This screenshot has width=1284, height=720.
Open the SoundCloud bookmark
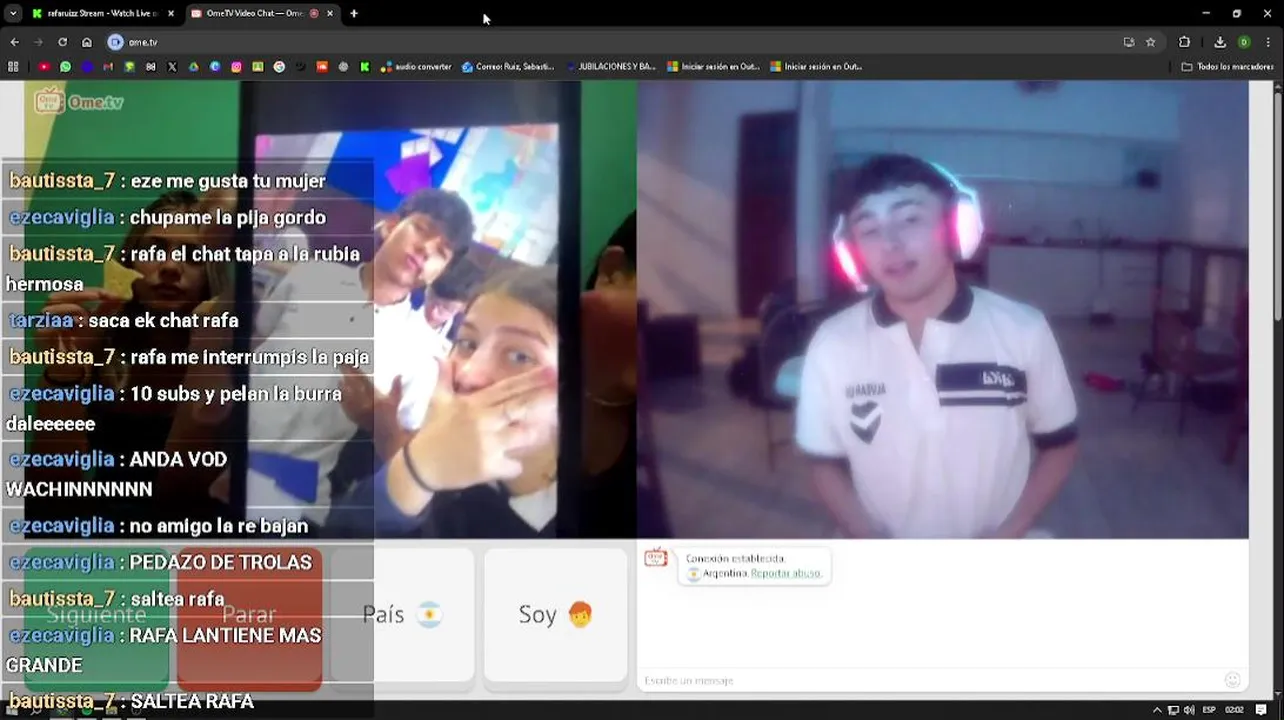point(322,67)
